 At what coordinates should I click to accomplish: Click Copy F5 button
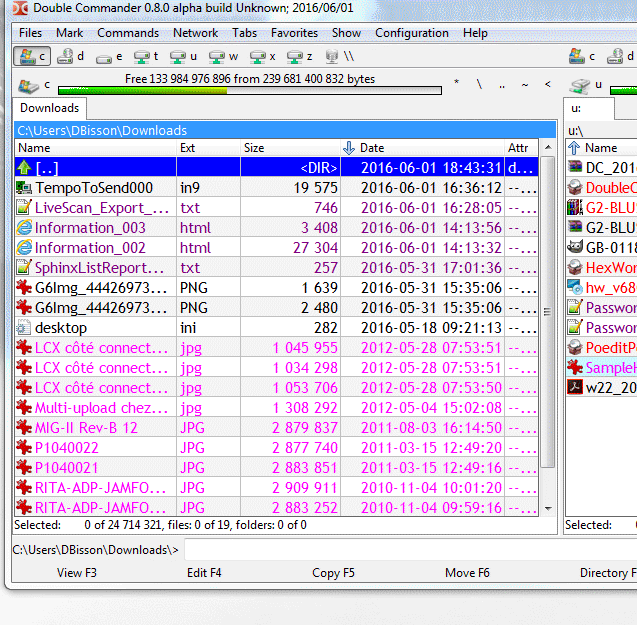coord(333,573)
